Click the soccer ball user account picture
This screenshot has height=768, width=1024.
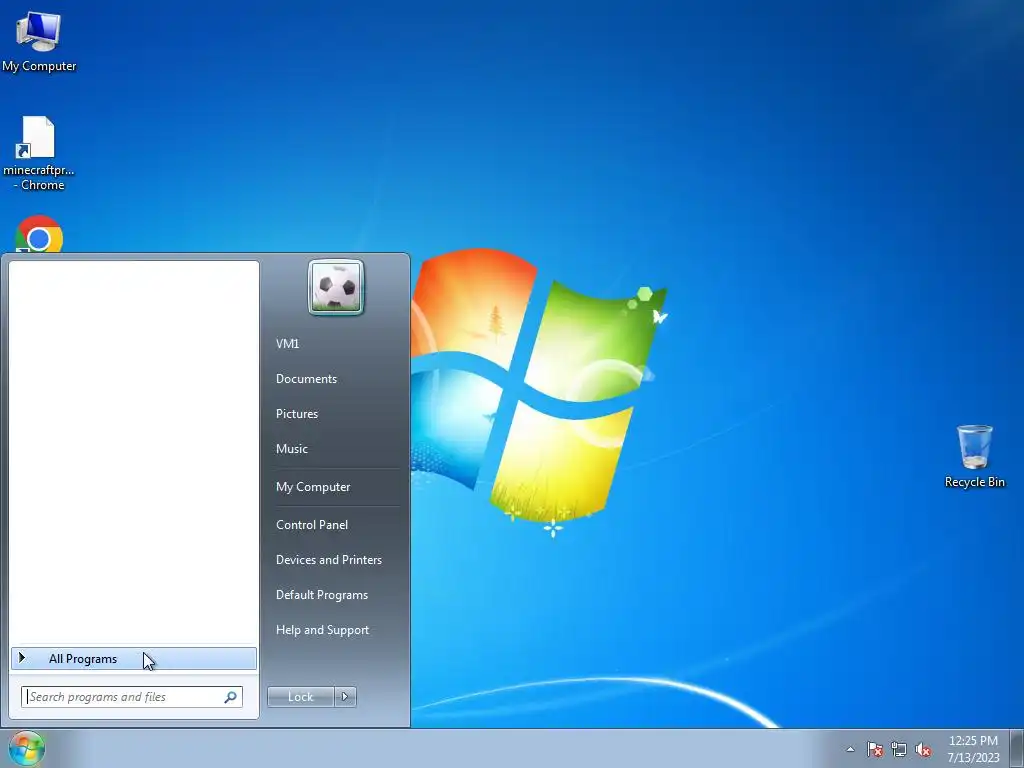[x=336, y=287]
